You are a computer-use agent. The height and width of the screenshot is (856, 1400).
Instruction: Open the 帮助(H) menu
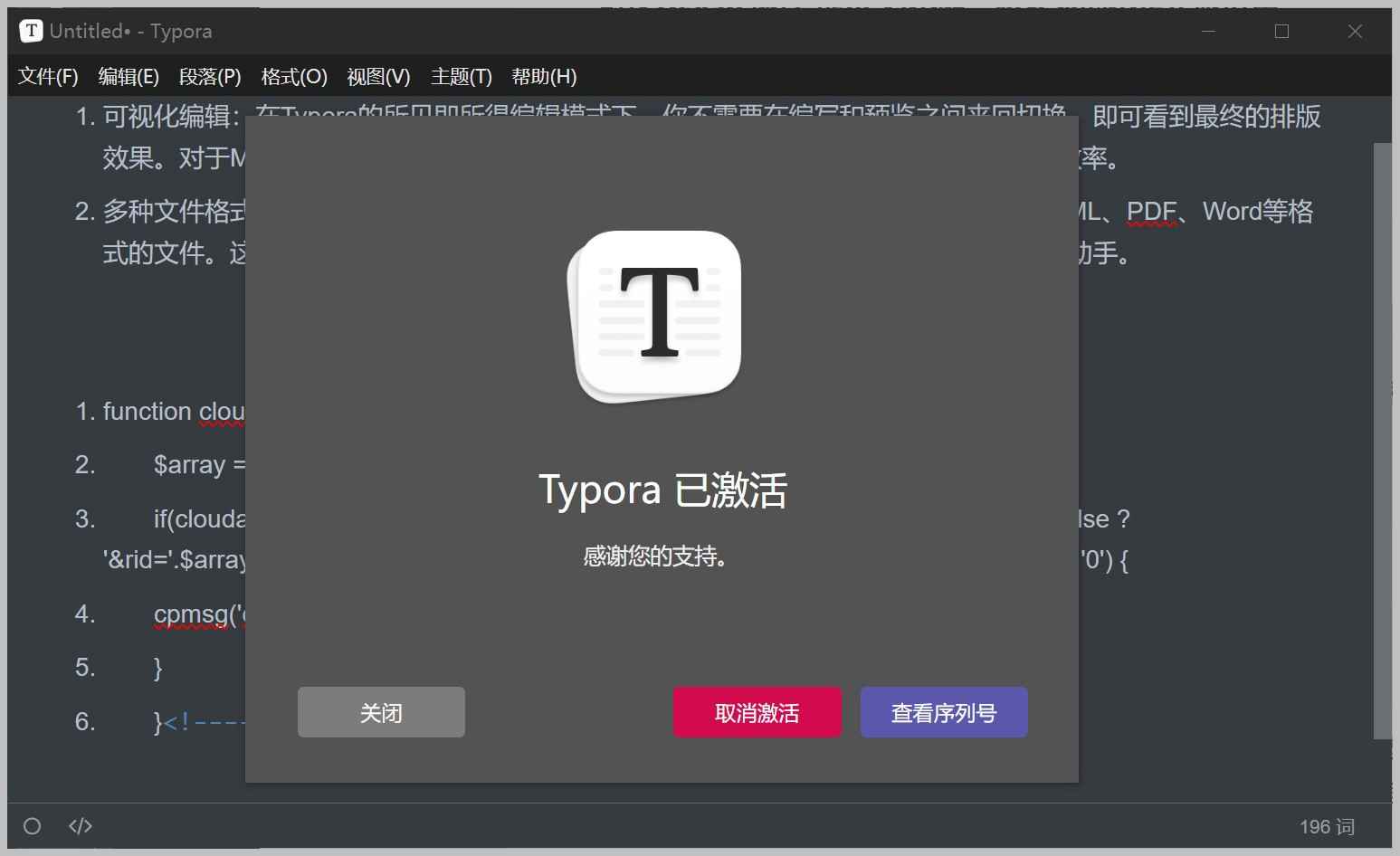[x=544, y=77]
